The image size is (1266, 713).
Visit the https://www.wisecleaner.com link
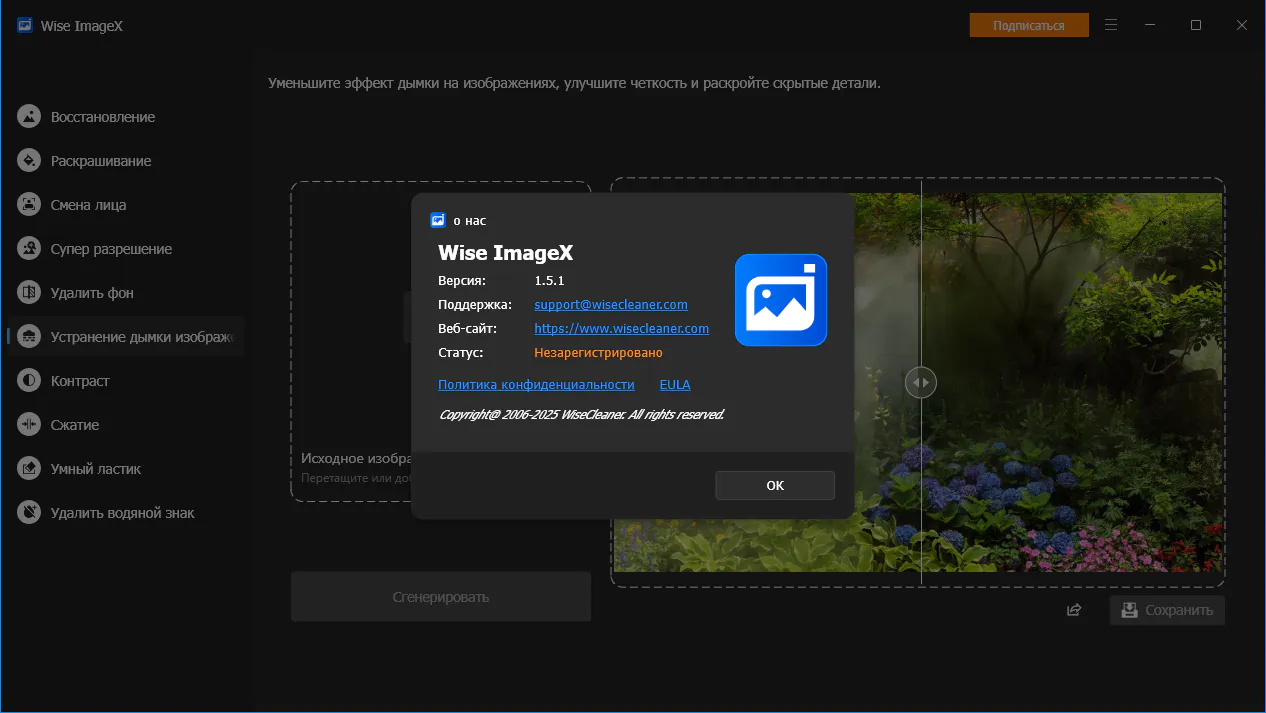coord(622,328)
